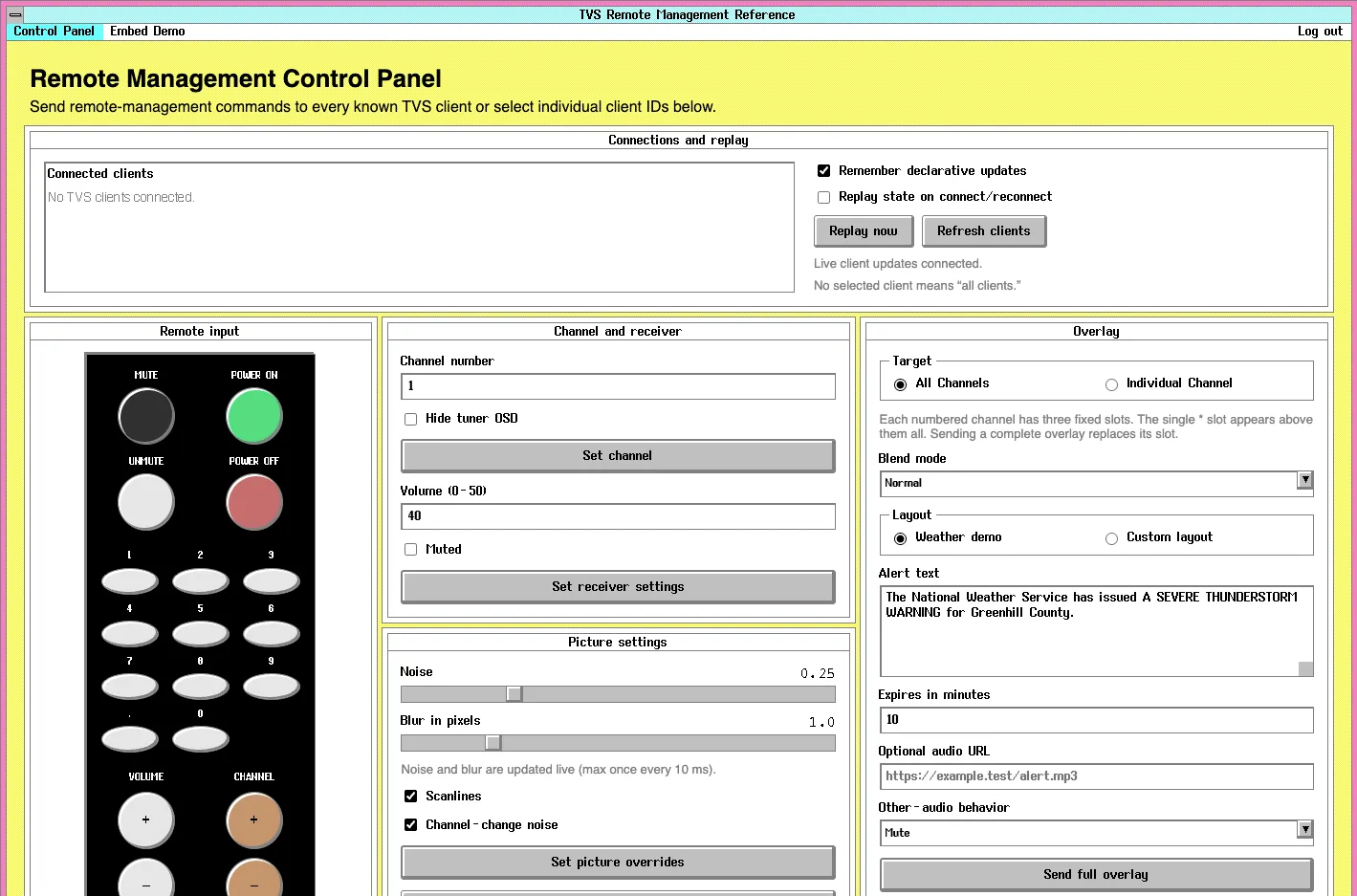The image size is (1357, 896).
Task: Check the Muted checkbox
Action: (x=410, y=550)
